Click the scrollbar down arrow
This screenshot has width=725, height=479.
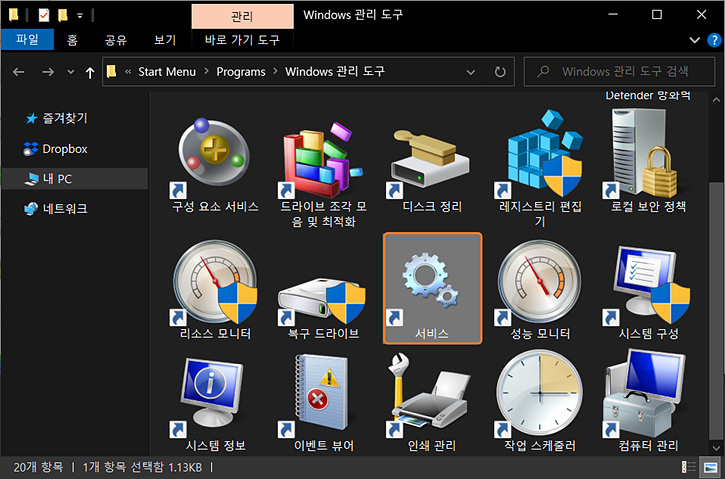(716, 448)
